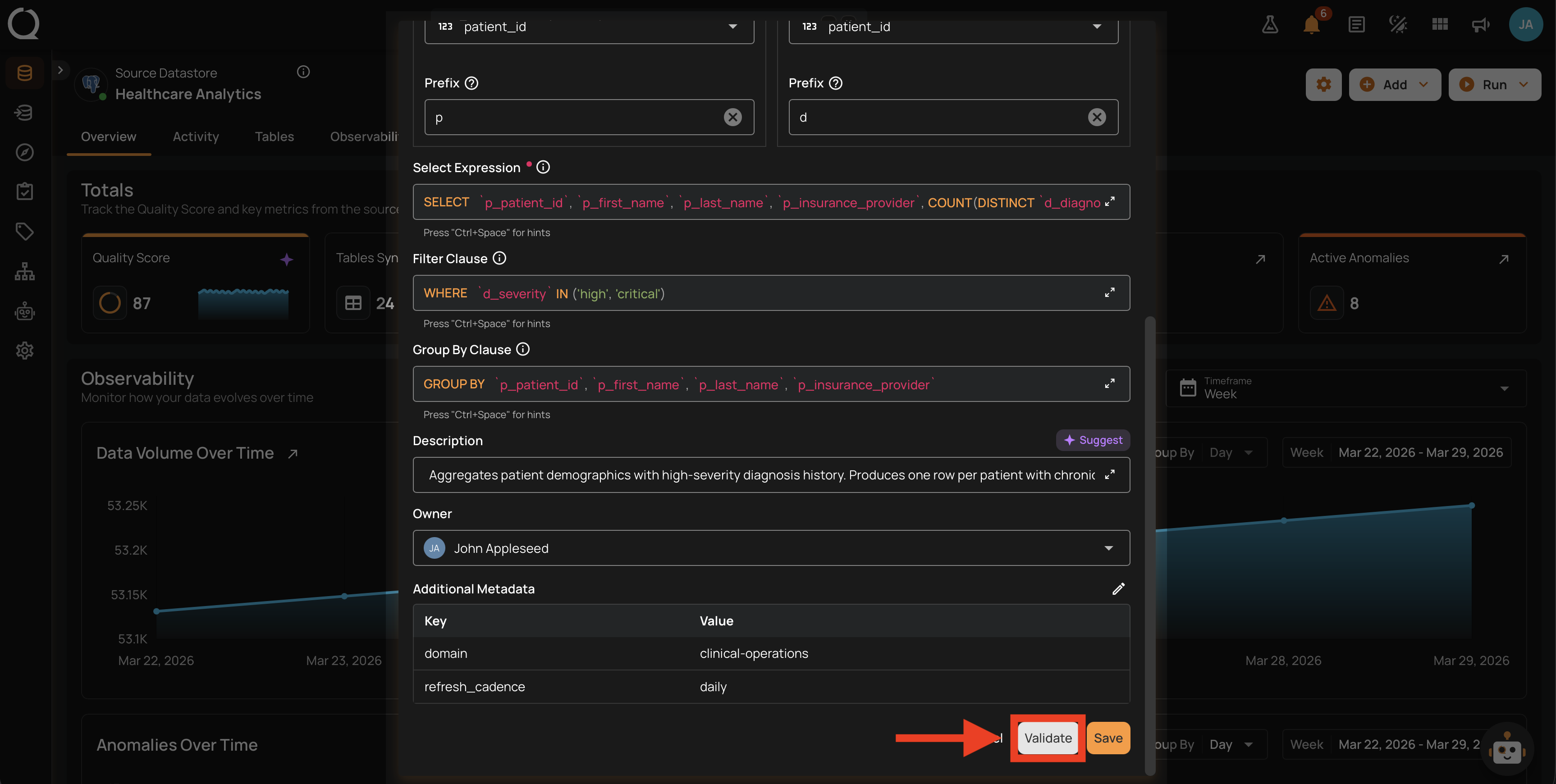The width and height of the screenshot is (1556, 784).
Task: Click the Healthcare Analytics datastore name
Action: (x=188, y=94)
